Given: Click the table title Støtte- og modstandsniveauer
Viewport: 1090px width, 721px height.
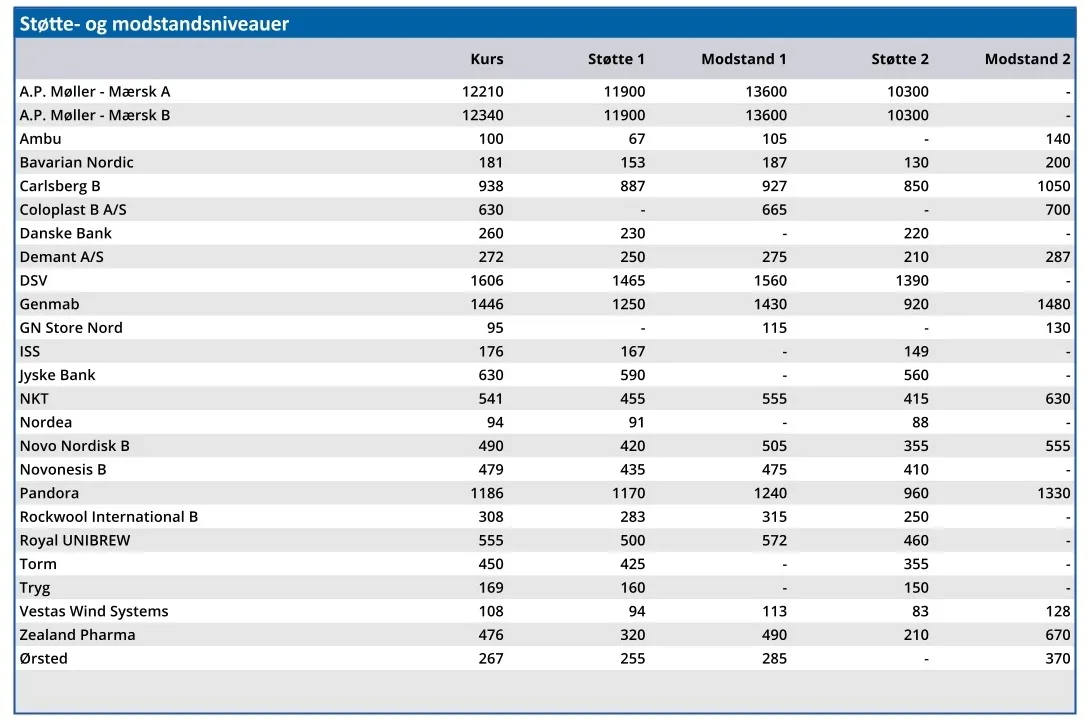Looking at the screenshot, I should pos(154,24).
